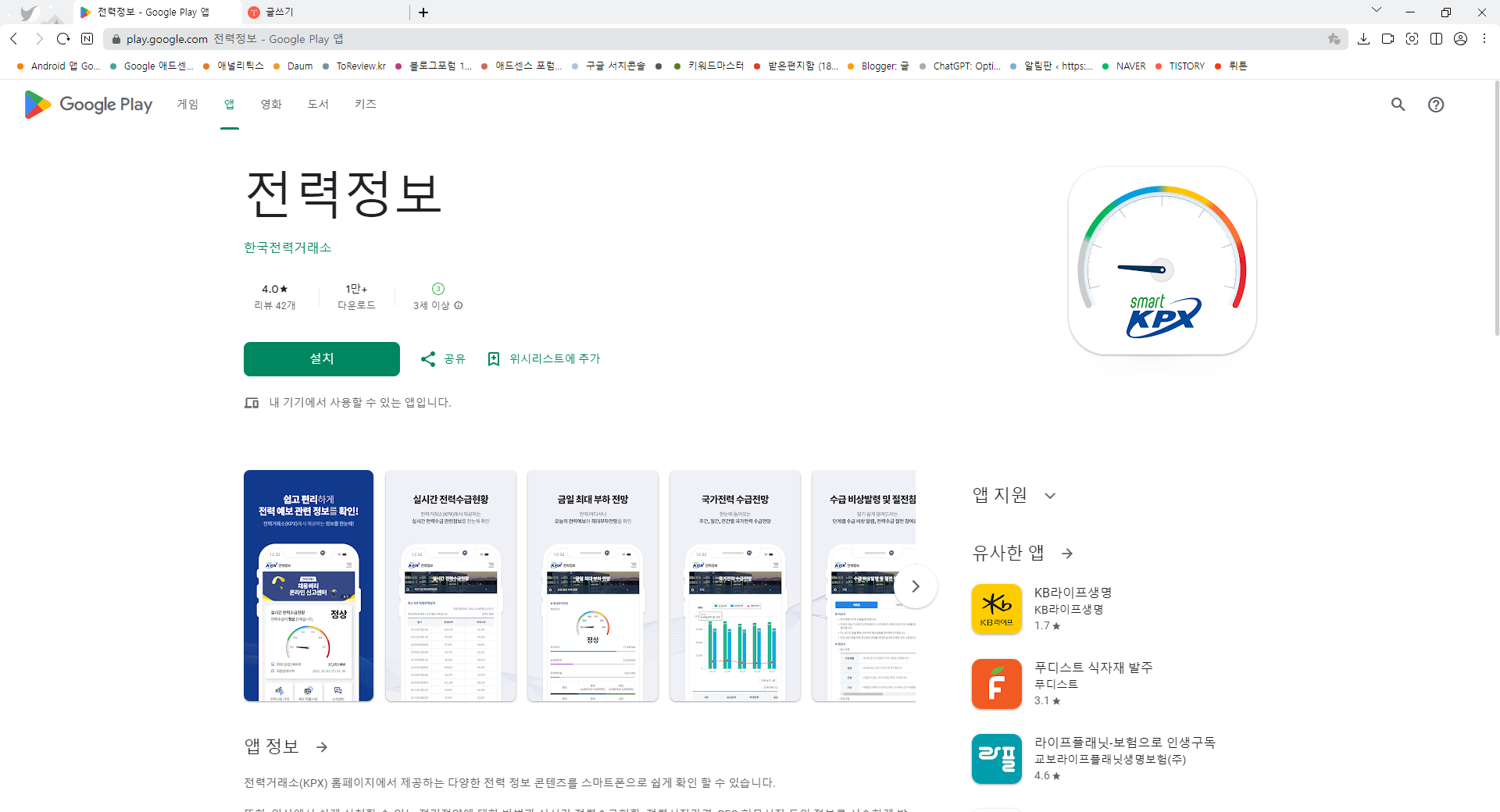Screen dimensions: 1500x812
Task: Select the 푸디스트 app icon
Action: click(995, 683)
